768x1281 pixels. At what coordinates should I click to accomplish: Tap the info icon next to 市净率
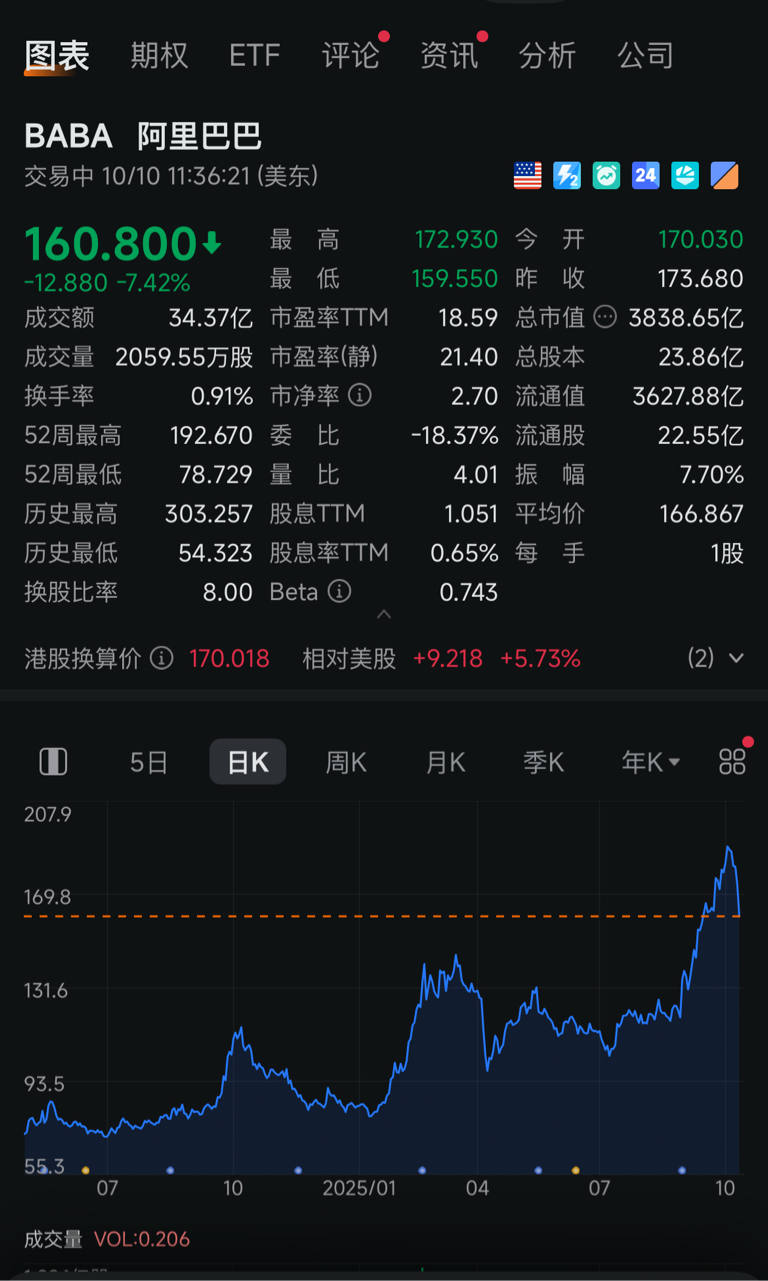click(360, 396)
